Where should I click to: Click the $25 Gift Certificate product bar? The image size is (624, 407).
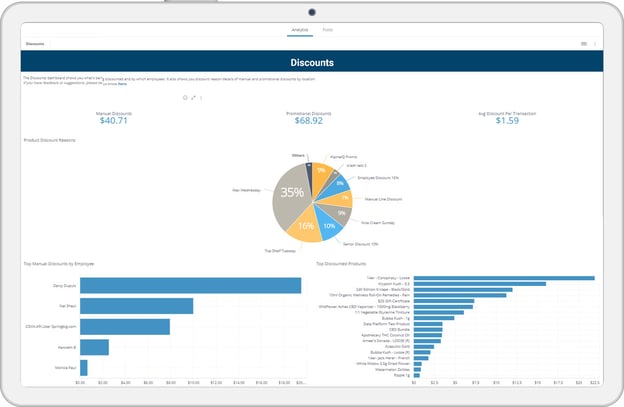pyautogui.click(x=444, y=301)
